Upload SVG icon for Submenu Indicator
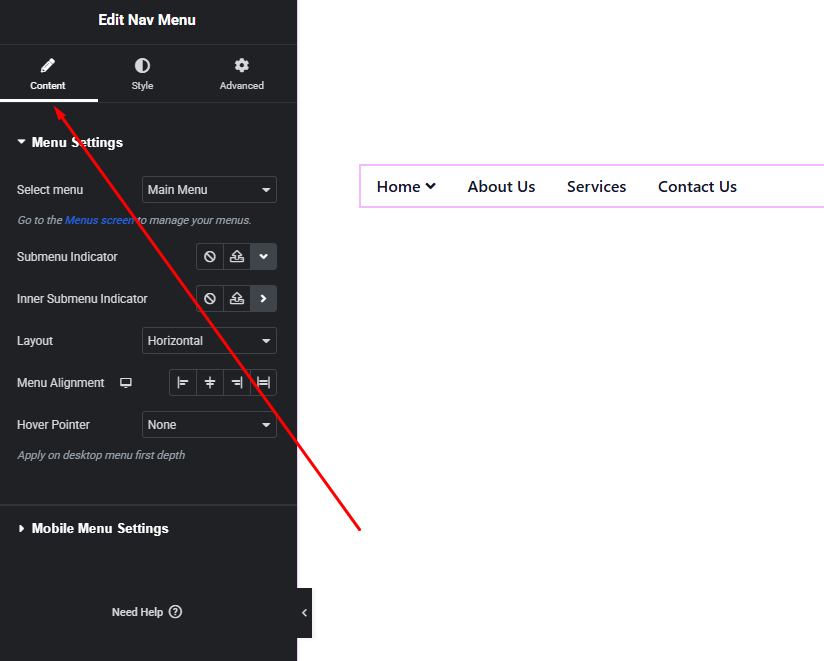This screenshot has width=824, height=661. point(237,257)
